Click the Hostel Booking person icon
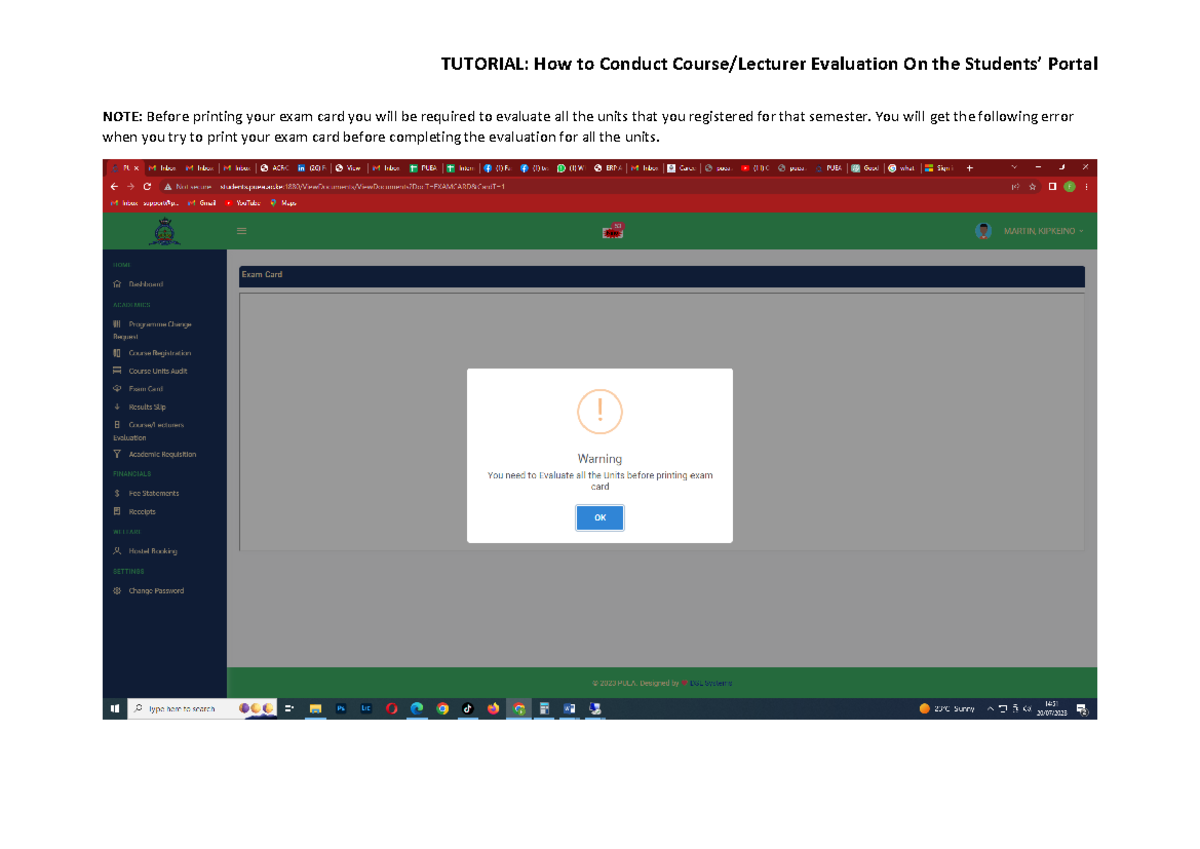This screenshot has width=1200, height=849. point(117,551)
